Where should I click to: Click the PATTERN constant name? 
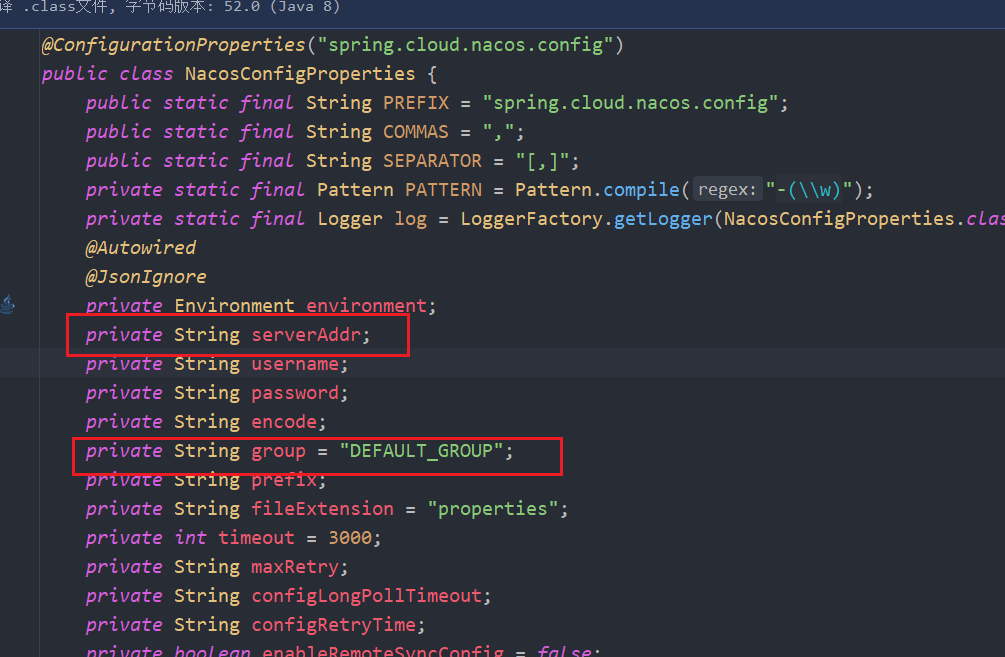pos(444,190)
